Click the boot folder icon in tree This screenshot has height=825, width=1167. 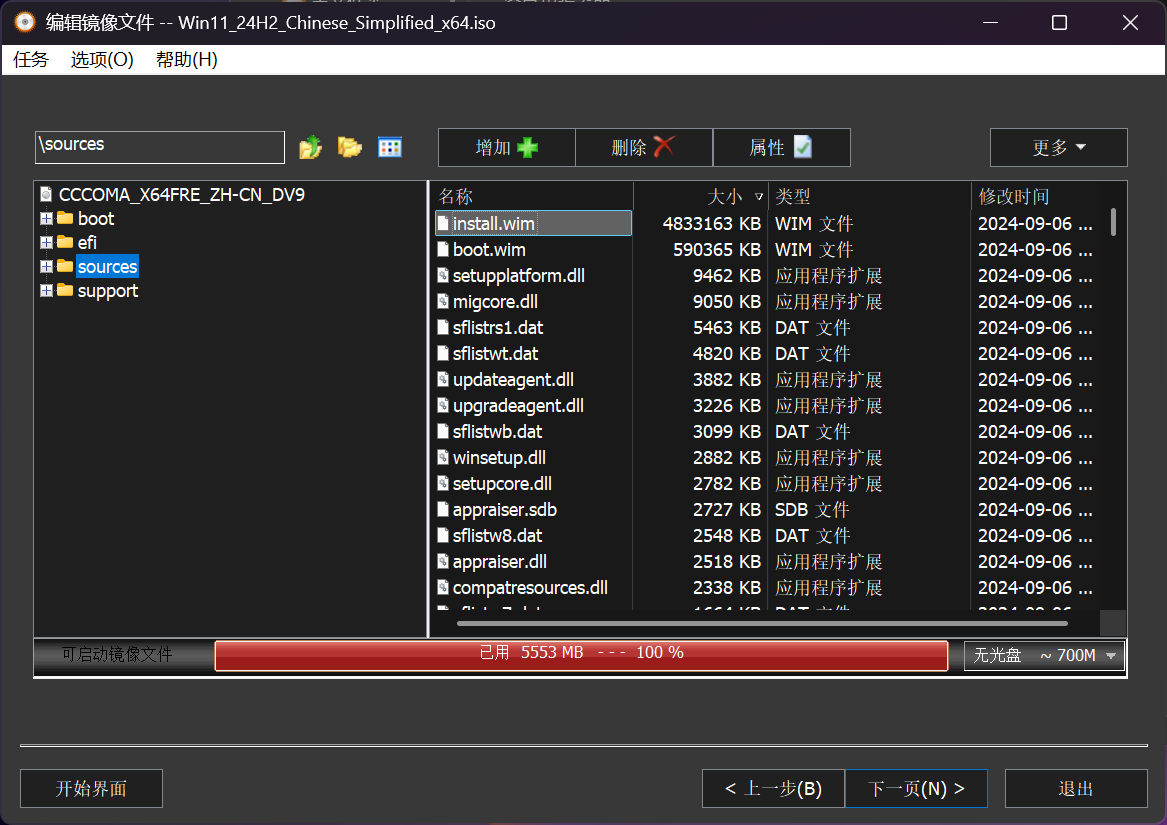pos(65,218)
